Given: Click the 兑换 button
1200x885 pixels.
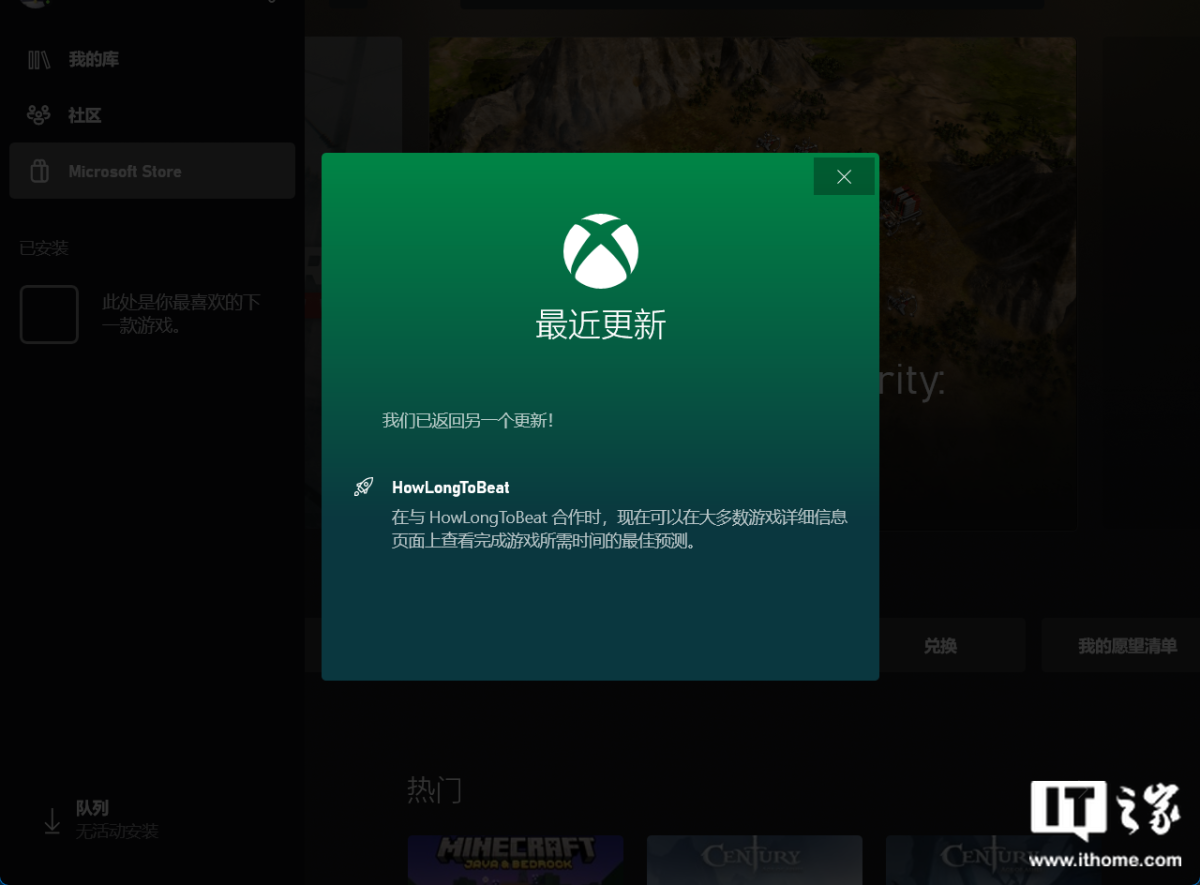Looking at the screenshot, I should coord(940,646).
